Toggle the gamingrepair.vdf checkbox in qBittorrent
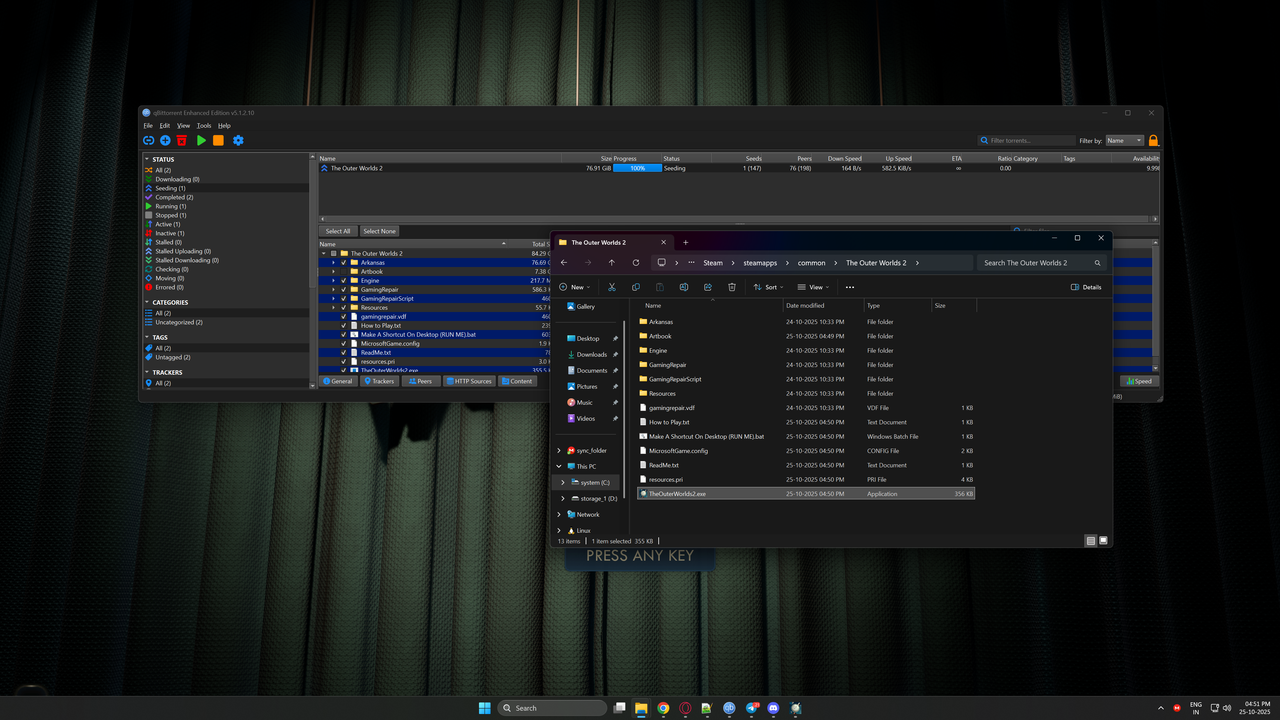 344,316
